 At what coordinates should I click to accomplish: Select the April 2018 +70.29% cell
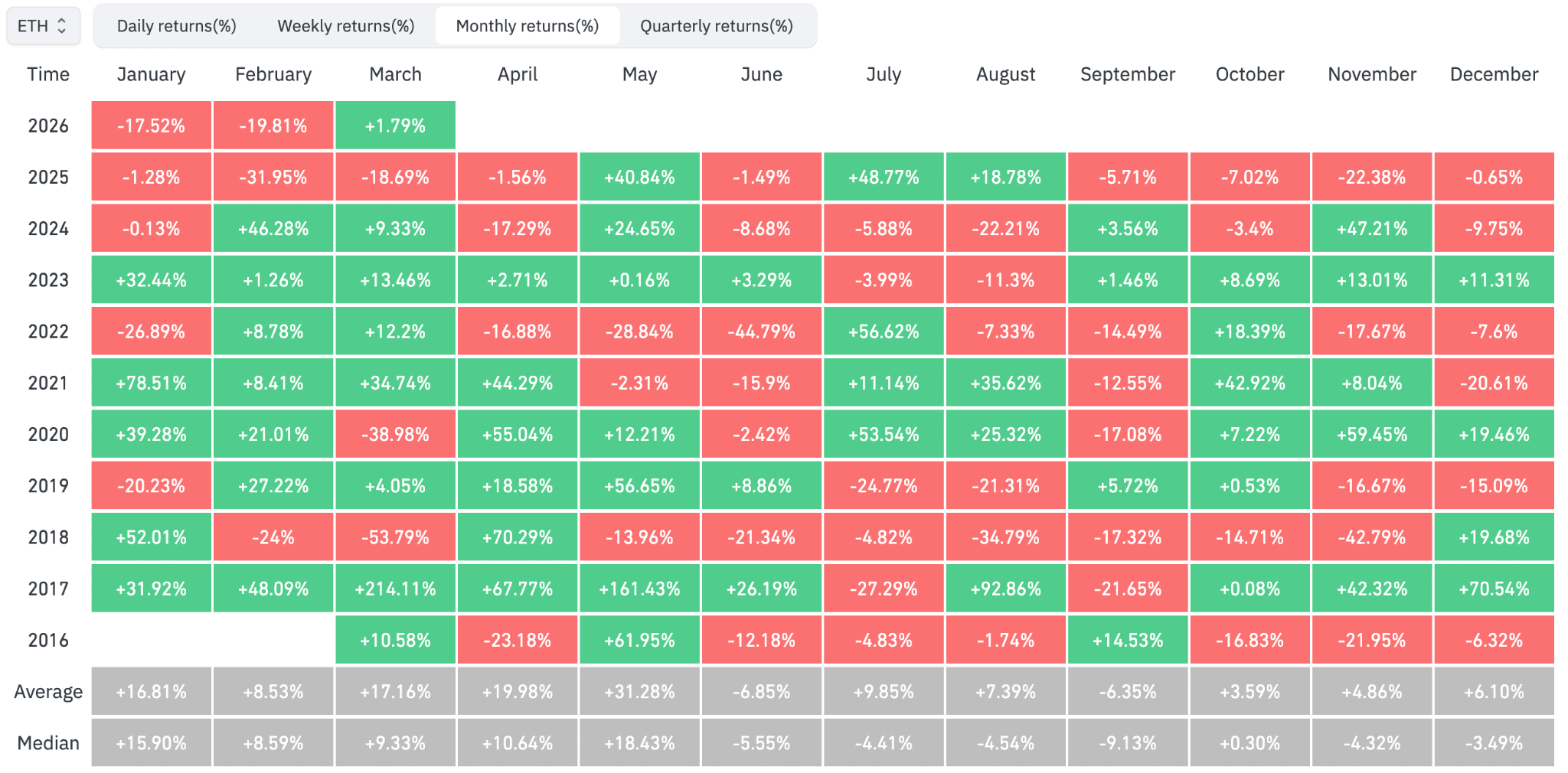[518, 537]
